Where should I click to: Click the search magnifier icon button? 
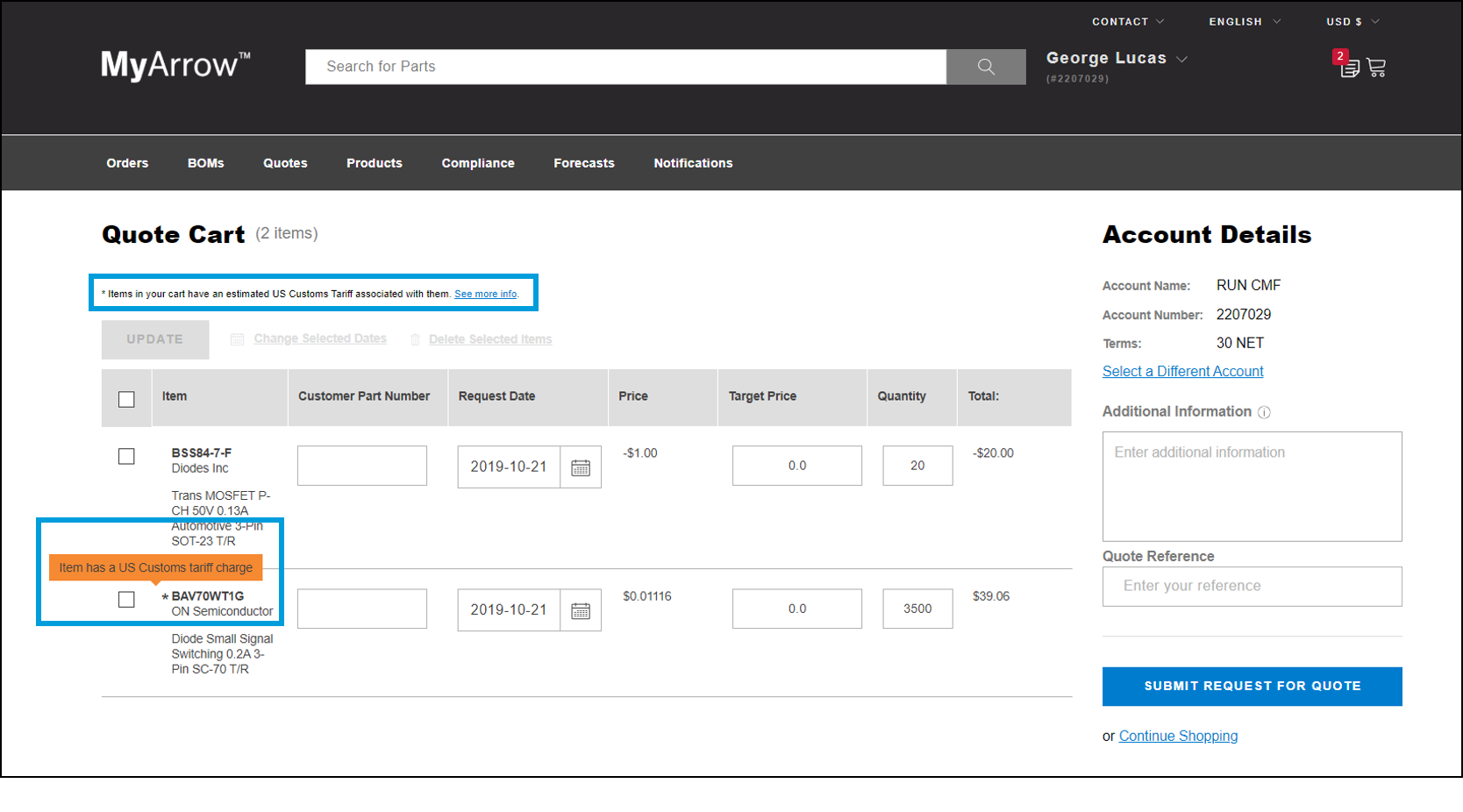986,67
